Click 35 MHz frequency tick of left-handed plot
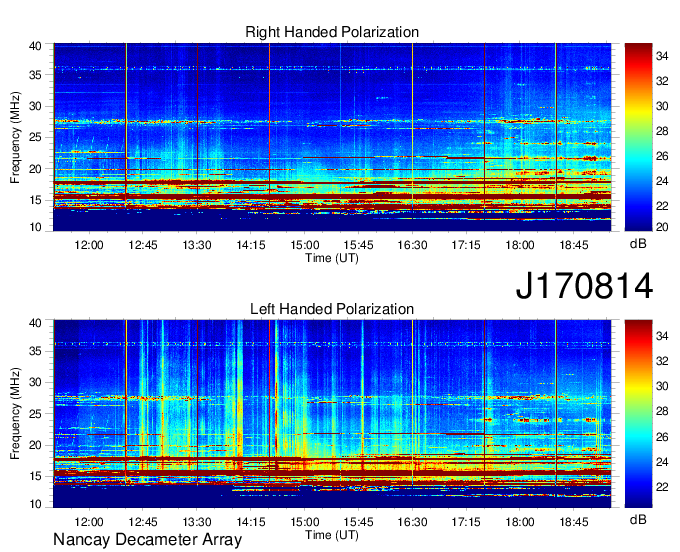Viewport: 680px width, 552px height. pyautogui.click(x=35, y=351)
